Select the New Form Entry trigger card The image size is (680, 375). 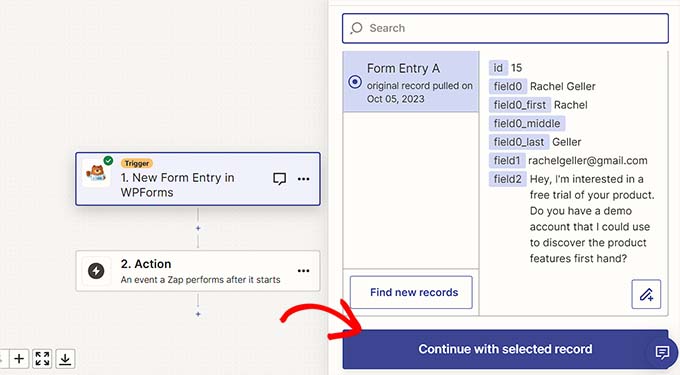point(198,179)
